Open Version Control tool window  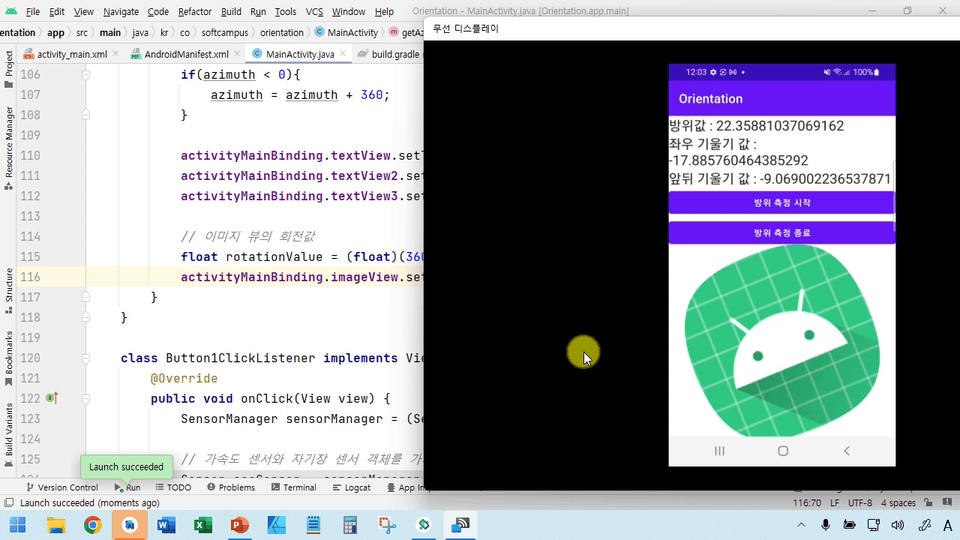click(62, 487)
